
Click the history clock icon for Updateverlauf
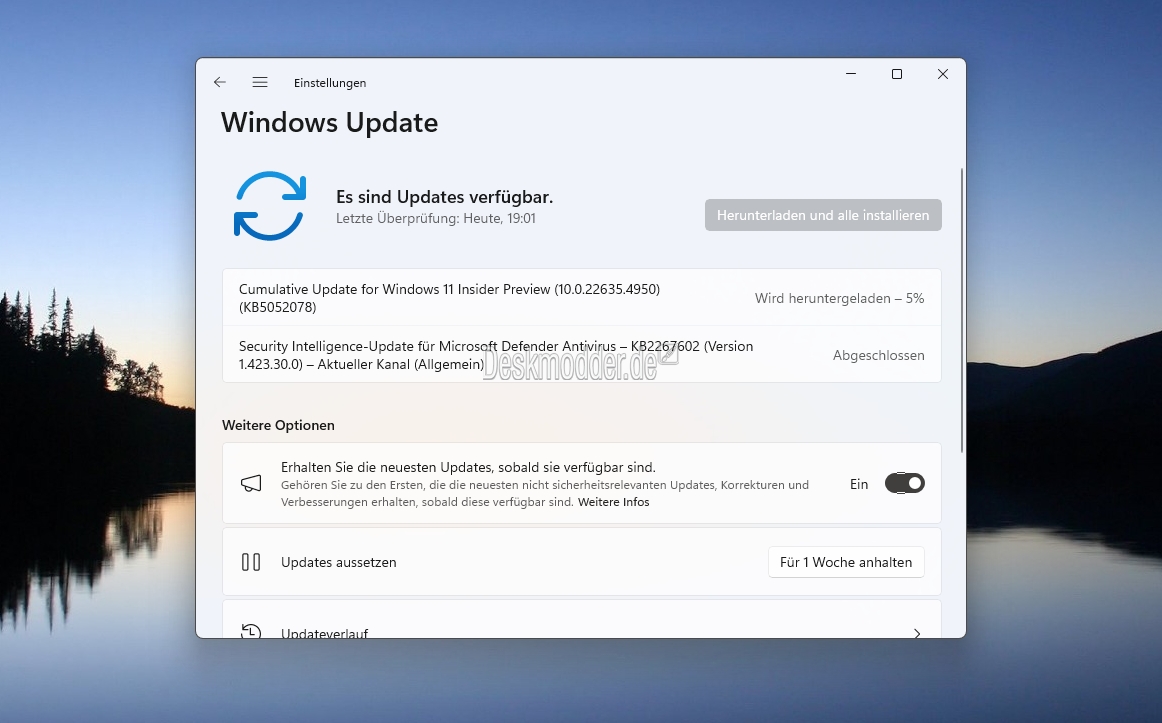point(251,632)
